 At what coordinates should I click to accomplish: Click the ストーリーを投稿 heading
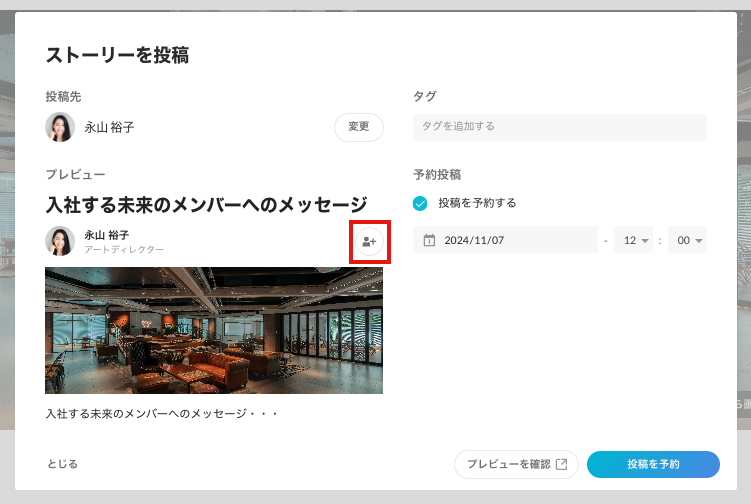click(117, 55)
